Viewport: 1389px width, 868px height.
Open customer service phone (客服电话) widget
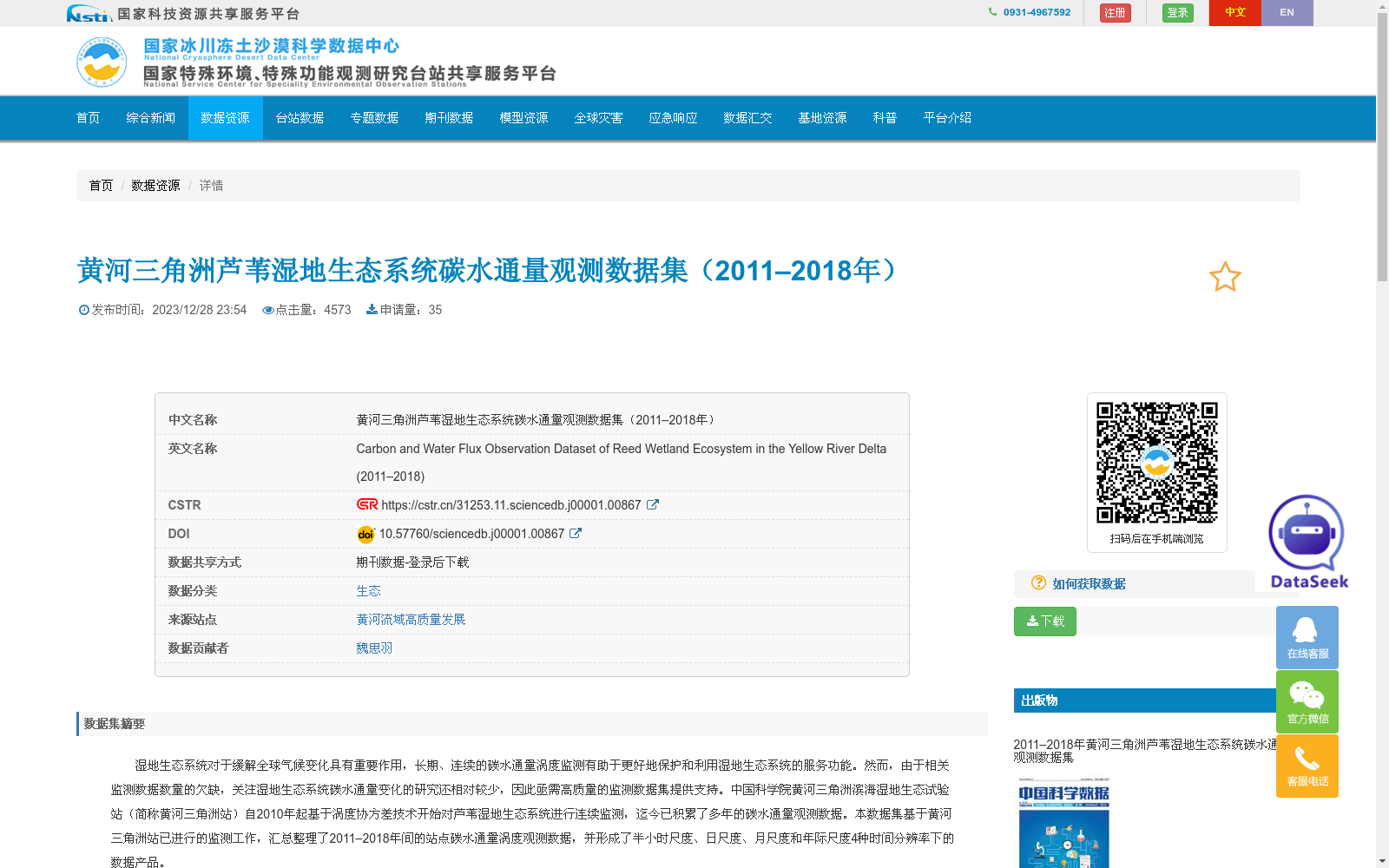click(x=1307, y=766)
